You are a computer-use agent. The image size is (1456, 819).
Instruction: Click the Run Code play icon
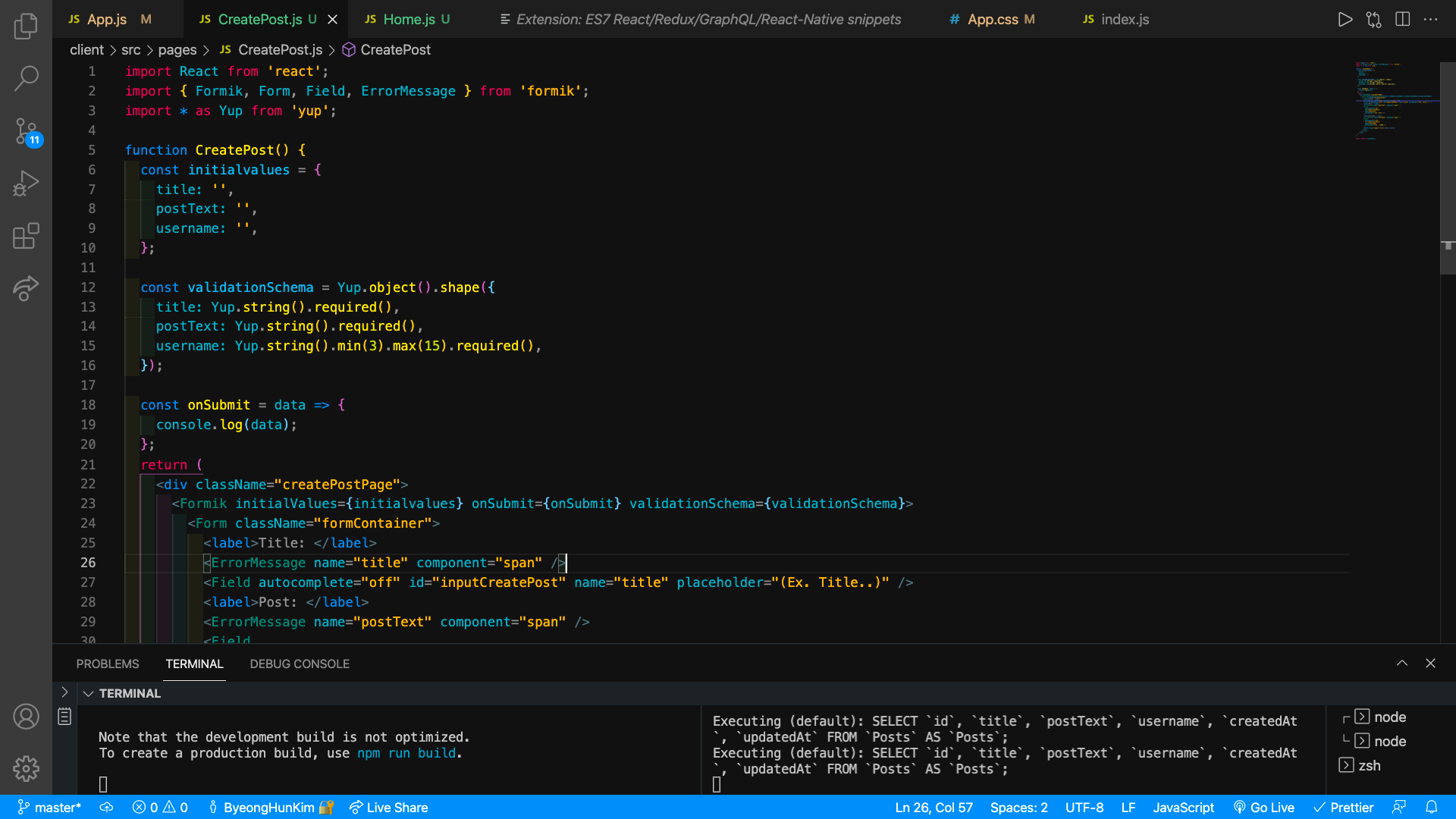pyautogui.click(x=1345, y=20)
